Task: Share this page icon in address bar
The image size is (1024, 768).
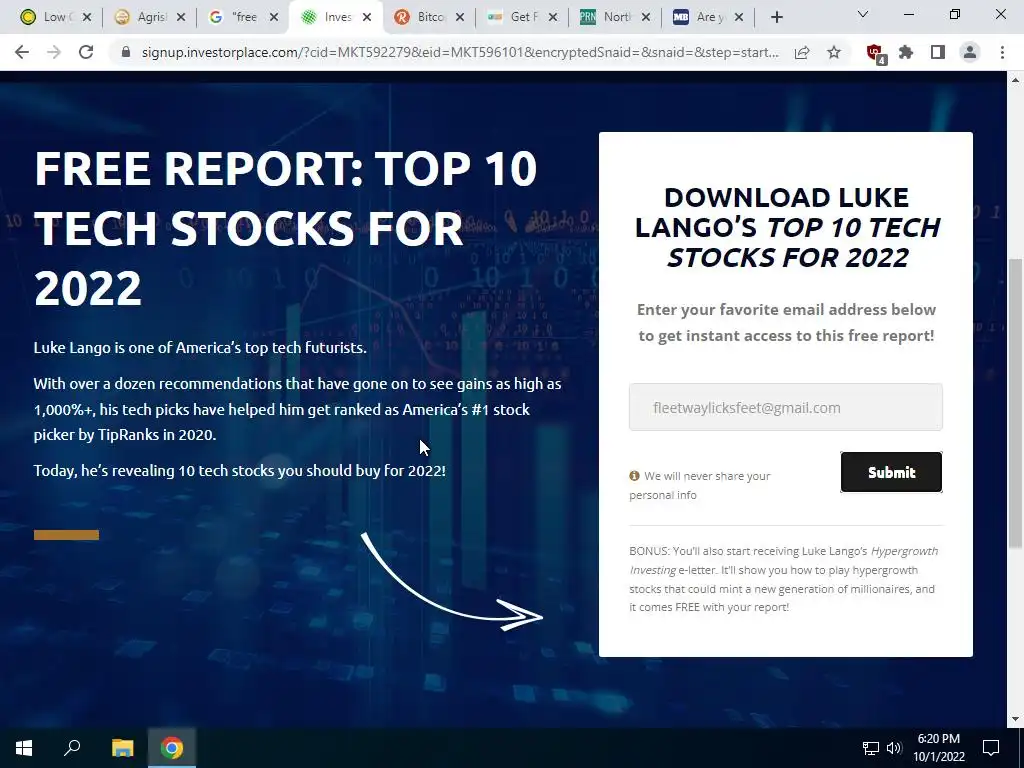Action: (802, 52)
